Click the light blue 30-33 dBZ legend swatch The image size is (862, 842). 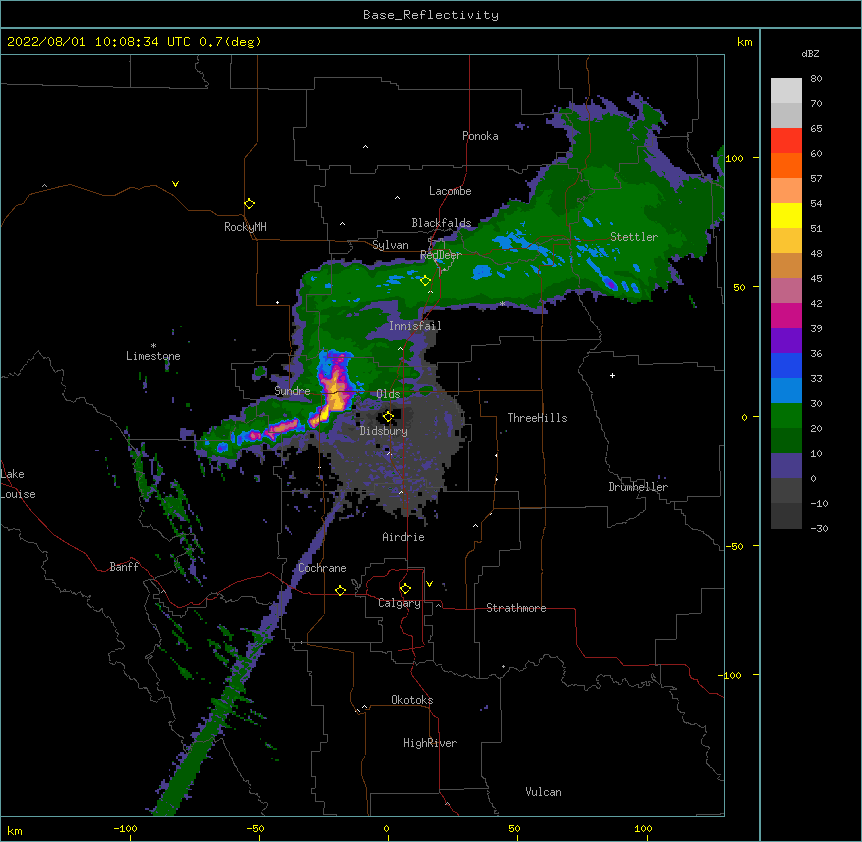786,391
